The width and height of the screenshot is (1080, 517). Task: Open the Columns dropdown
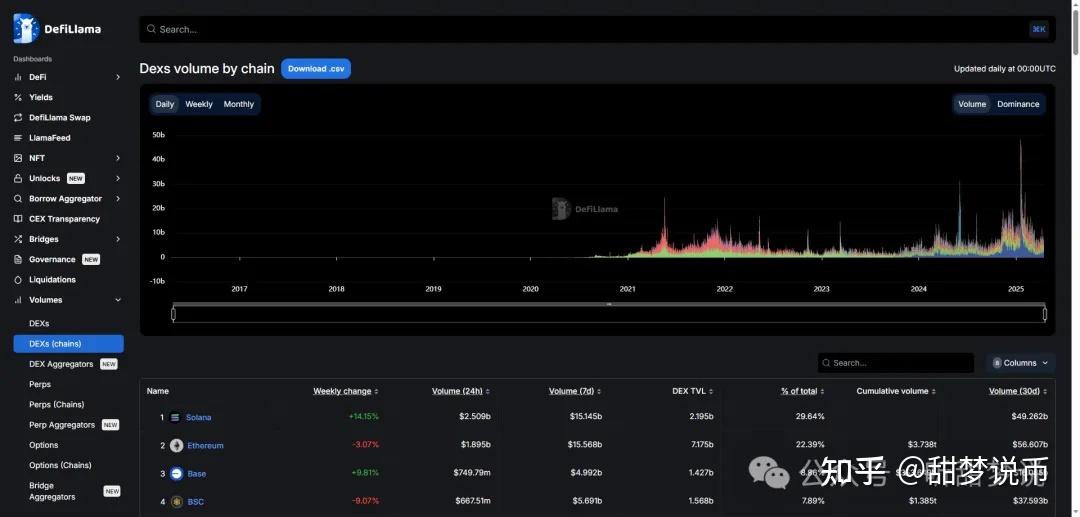tap(1020, 363)
